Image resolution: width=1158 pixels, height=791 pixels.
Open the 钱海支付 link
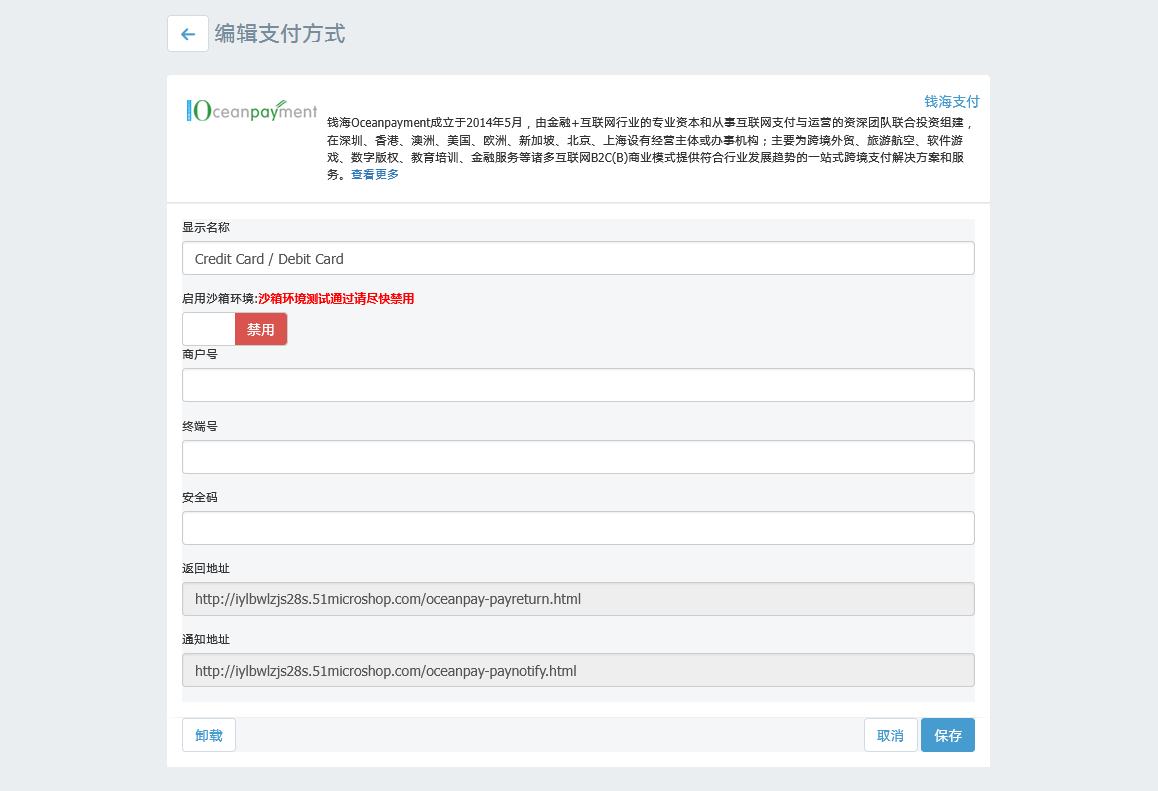pos(951,101)
